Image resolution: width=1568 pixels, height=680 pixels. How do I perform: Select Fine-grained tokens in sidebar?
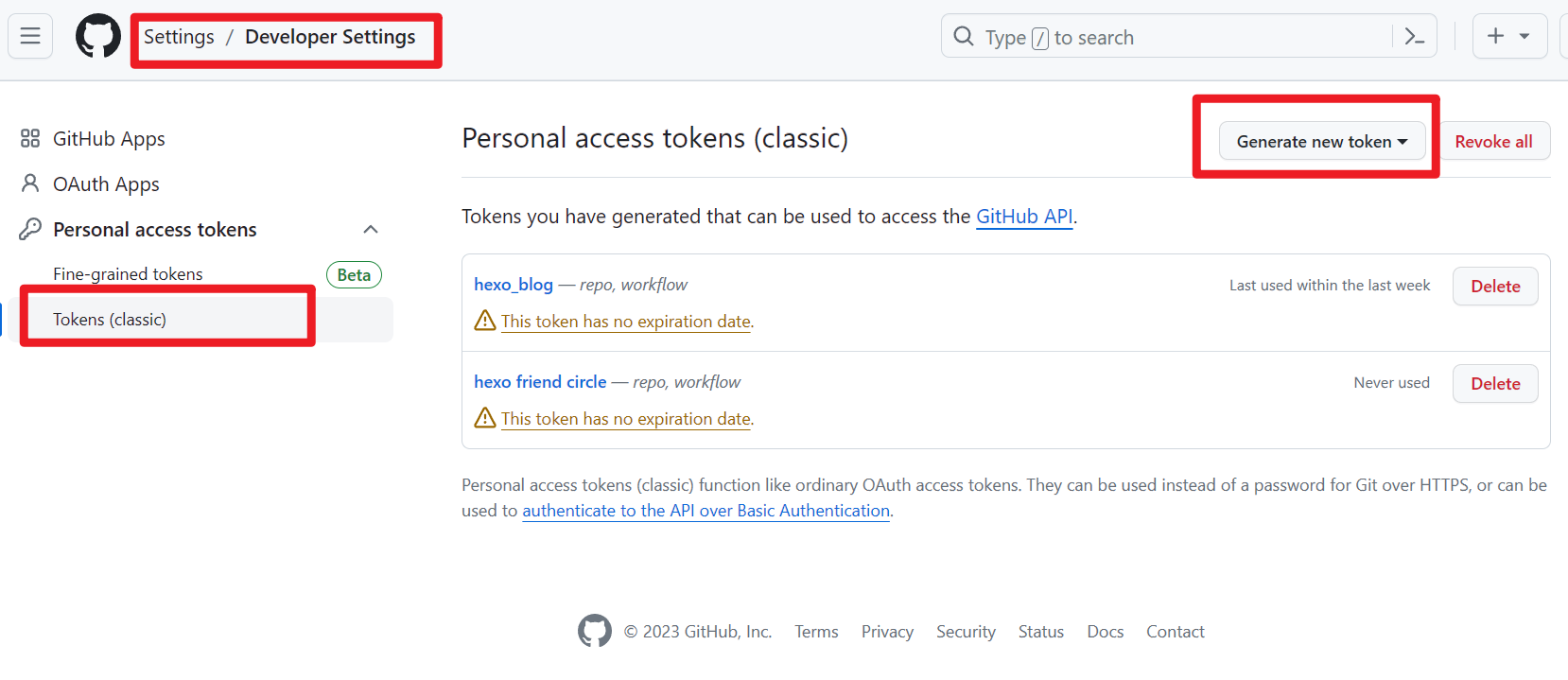(x=128, y=273)
